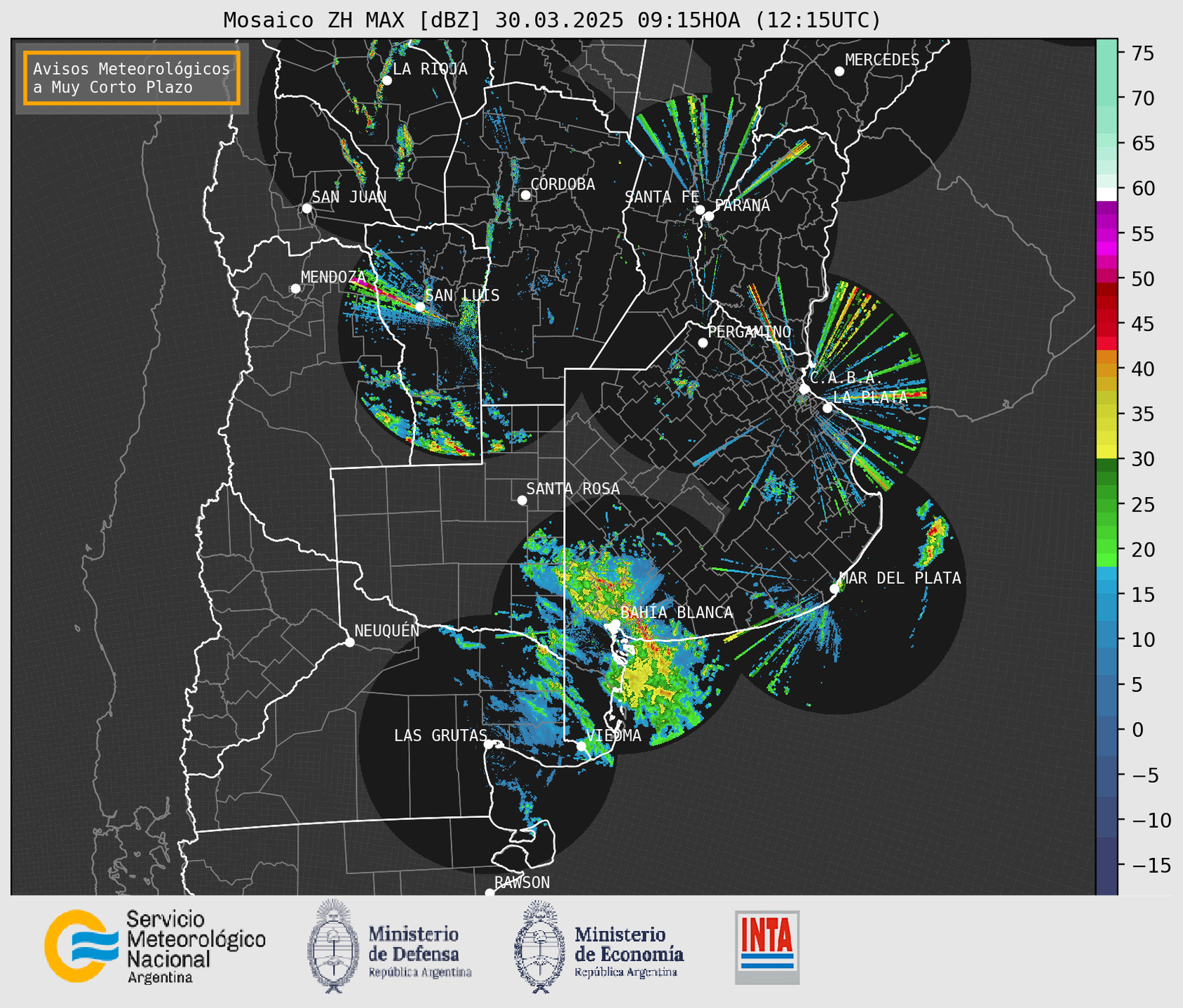Select the PERGAMINO city marker
The width and height of the screenshot is (1183, 1008).
pyautogui.click(x=703, y=343)
